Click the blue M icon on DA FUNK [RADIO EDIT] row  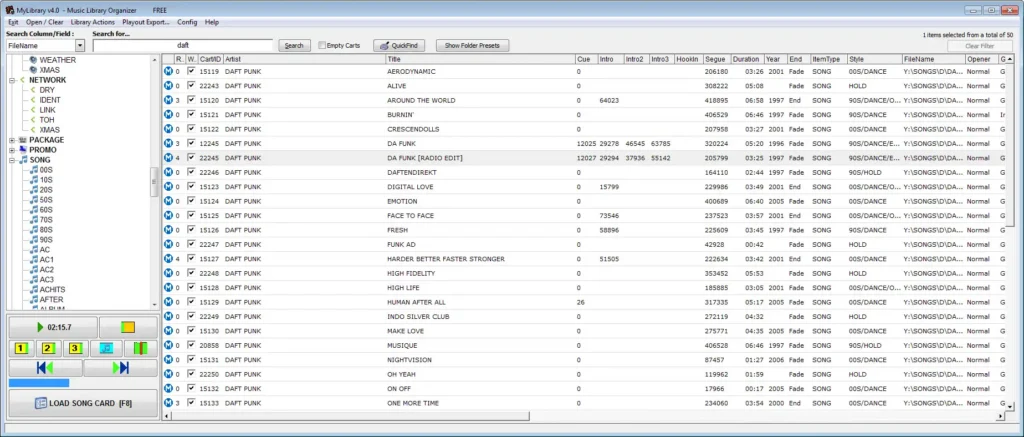(168, 157)
